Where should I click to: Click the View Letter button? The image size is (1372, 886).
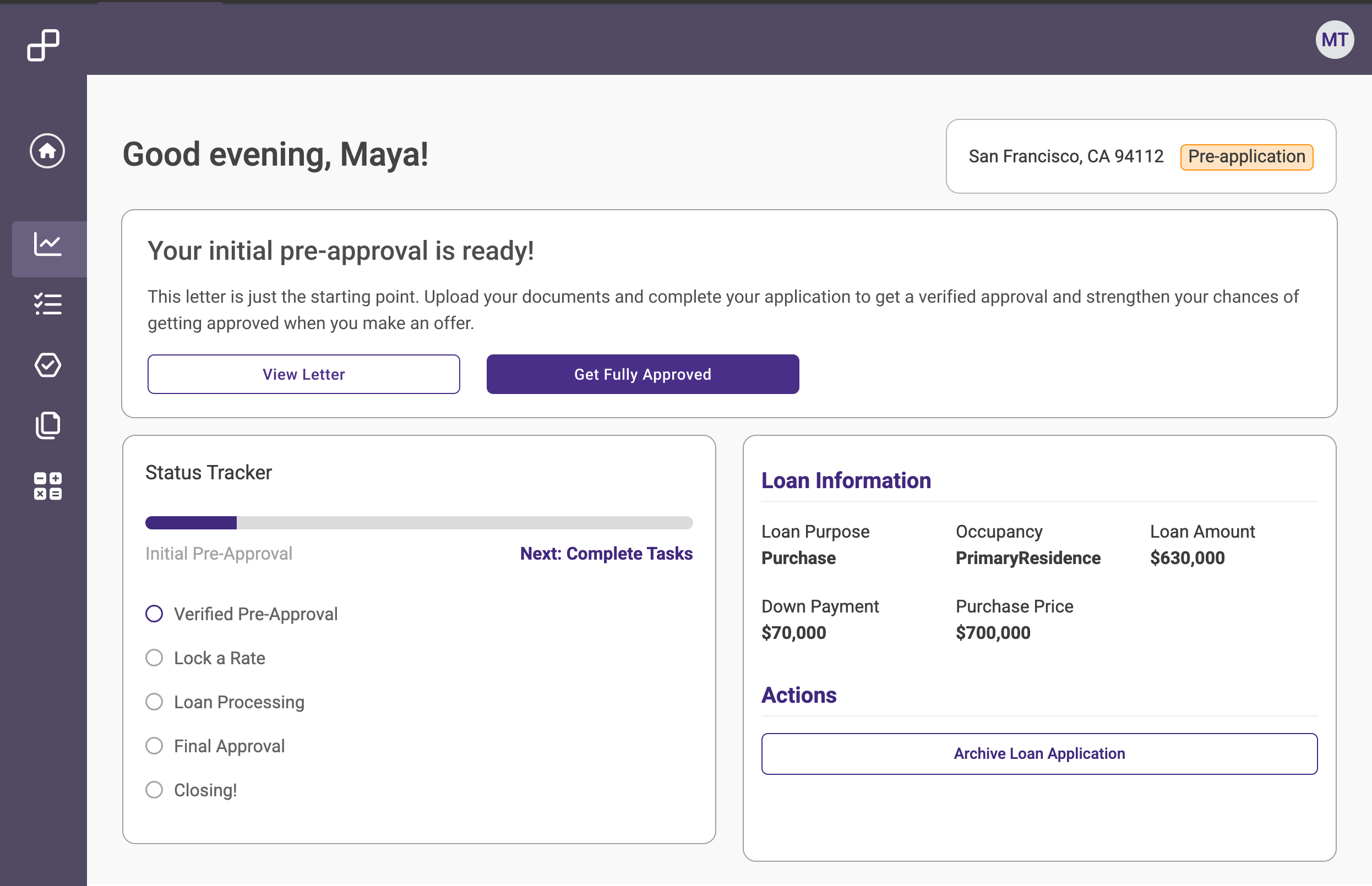tap(303, 375)
